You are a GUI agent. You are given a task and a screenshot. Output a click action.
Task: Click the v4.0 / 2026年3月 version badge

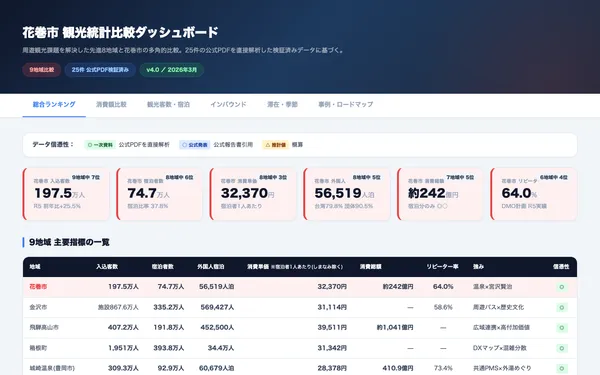tap(171, 70)
